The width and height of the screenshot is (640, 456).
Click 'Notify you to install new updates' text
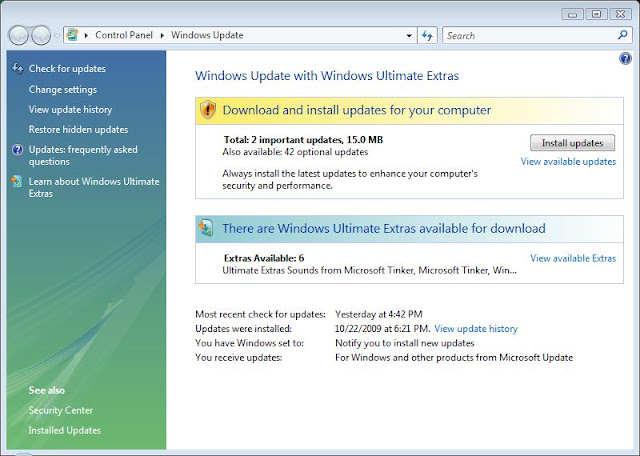tap(404, 343)
